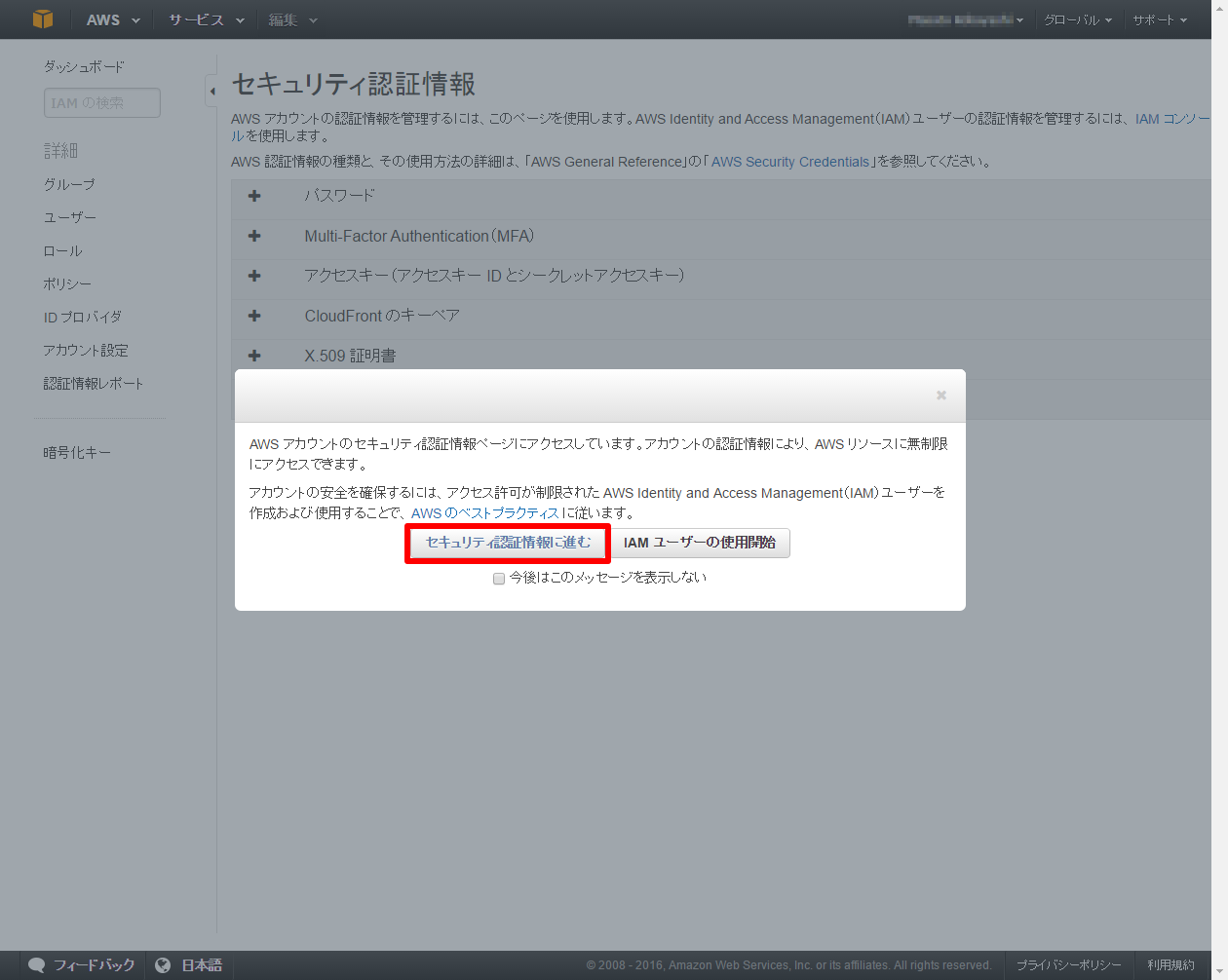Click the globe language icon
This screenshot has height=980, width=1228.
click(163, 965)
